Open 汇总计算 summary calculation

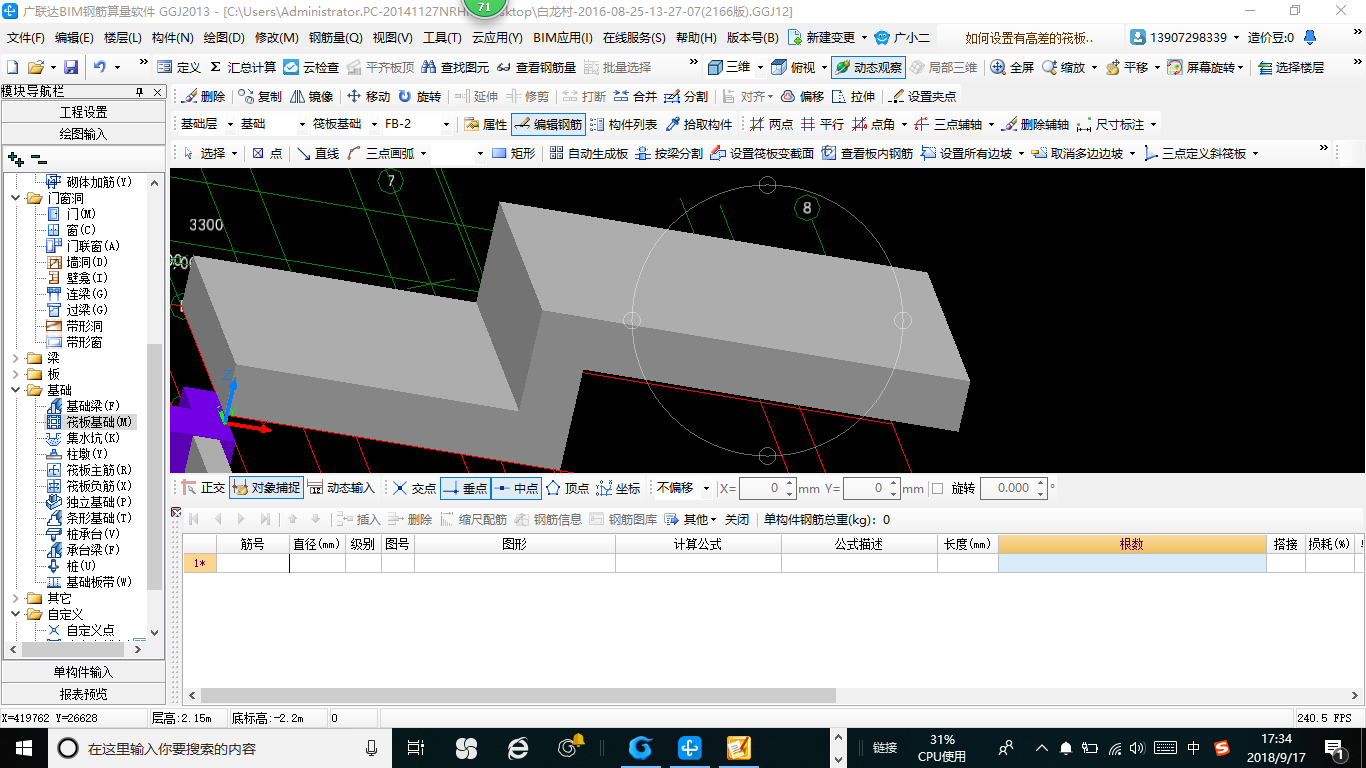[x=242, y=67]
